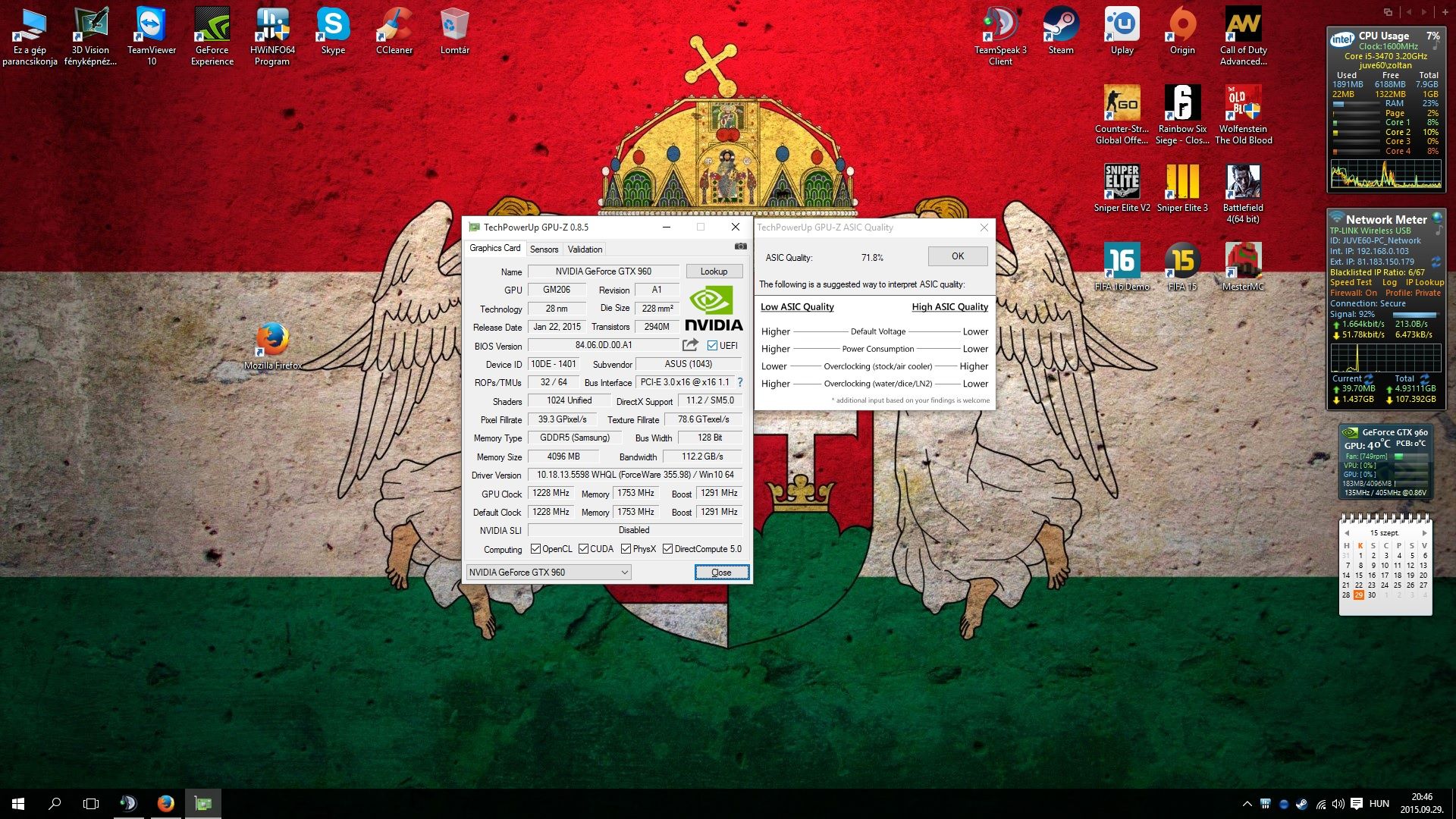Open Windows Start menu
Image resolution: width=1456 pixels, height=819 pixels.
(18, 804)
